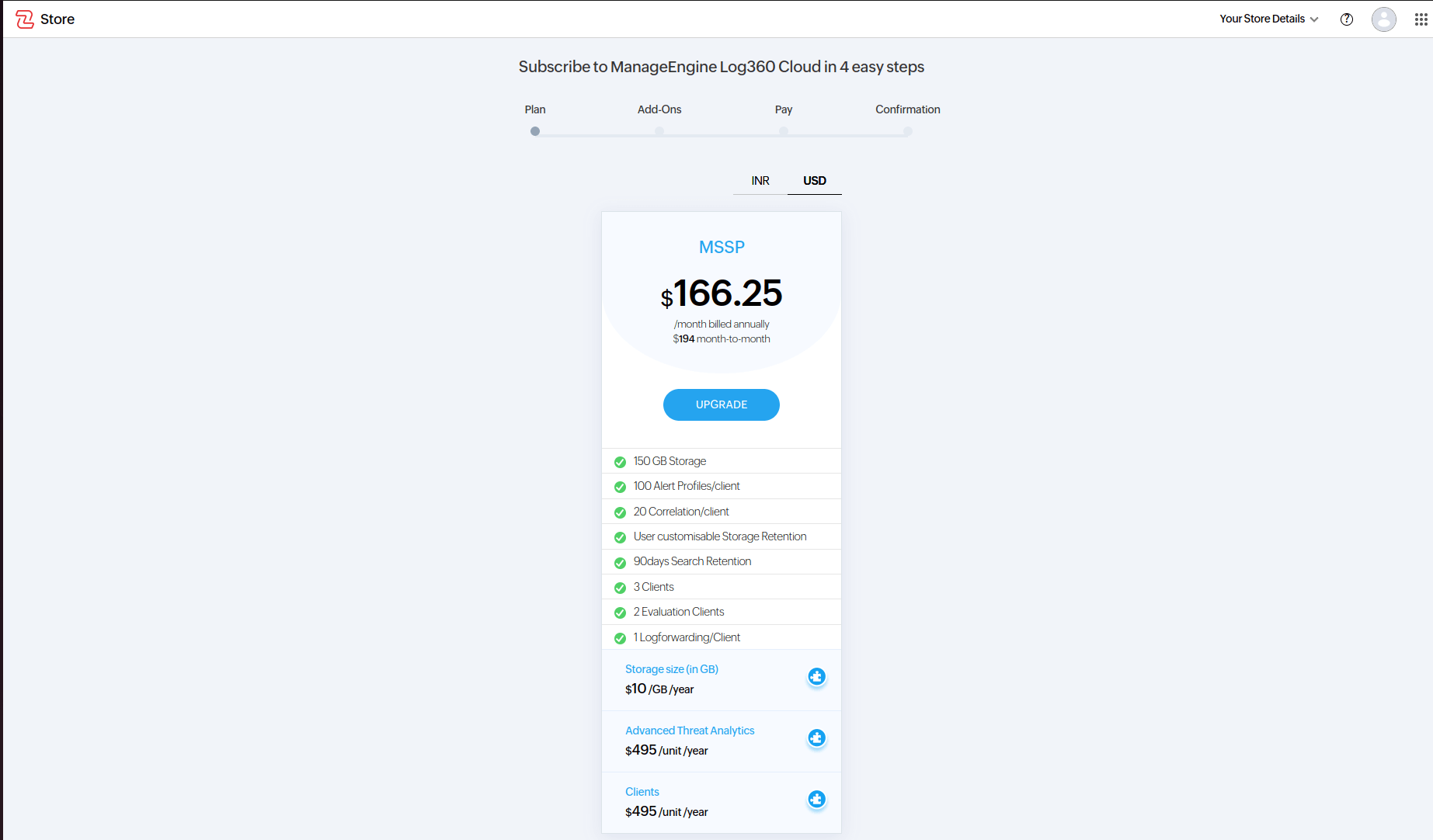Click 'Storage size (in GB)' add-on label
This screenshot has width=1433, height=840.
coord(672,669)
